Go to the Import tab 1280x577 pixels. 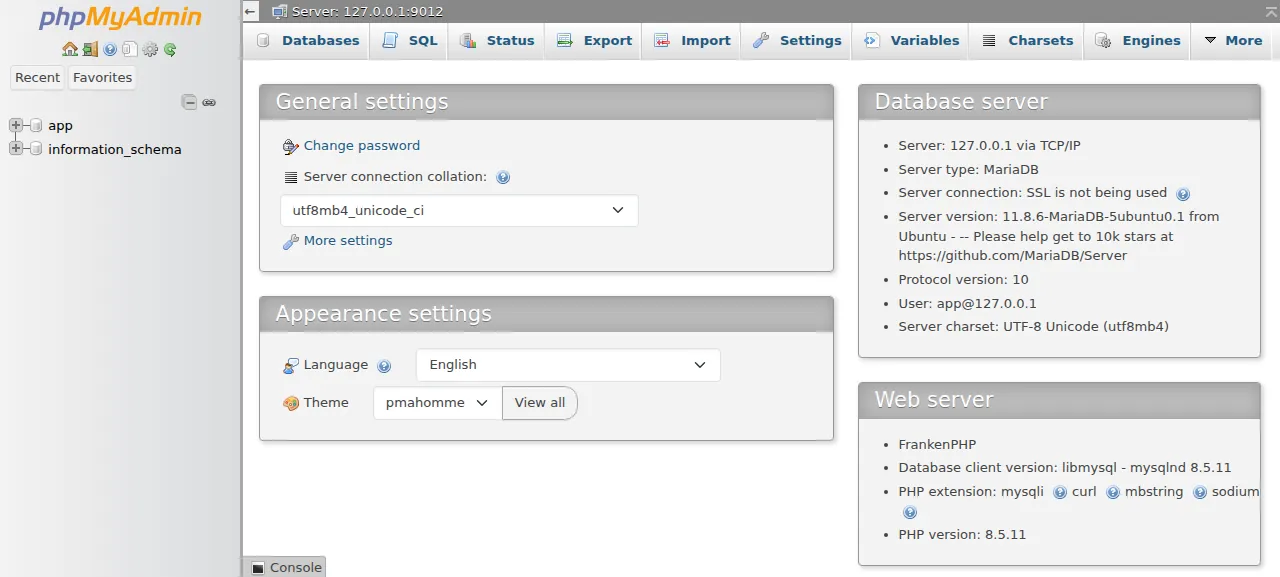click(692, 41)
